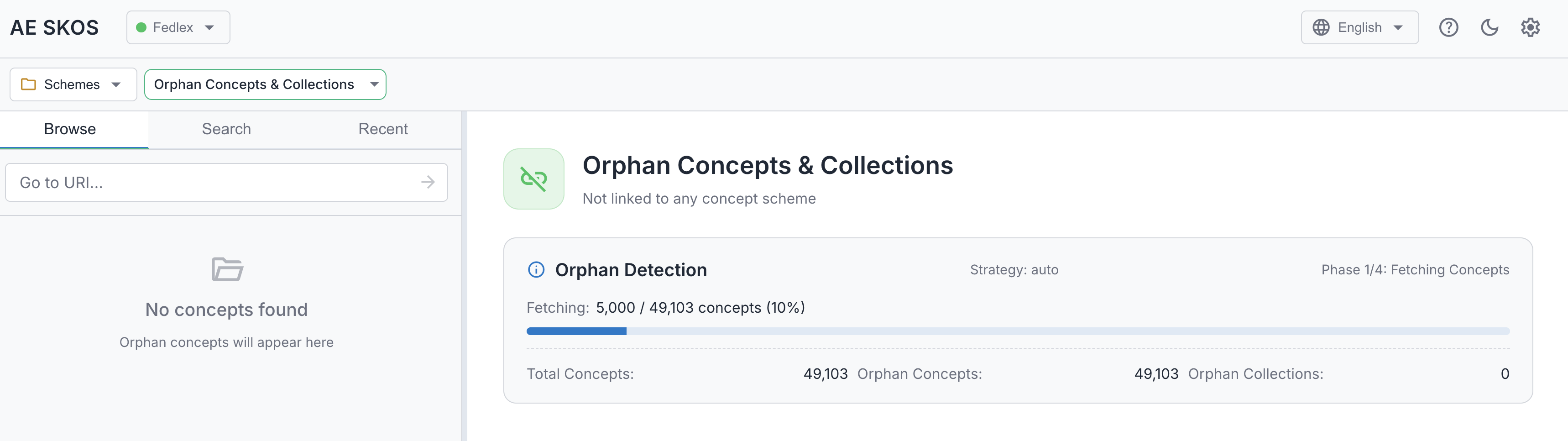Image resolution: width=1568 pixels, height=441 pixels.
Task: Toggle dark mode using the moon icon
Action: click(x=1490, y=27)
